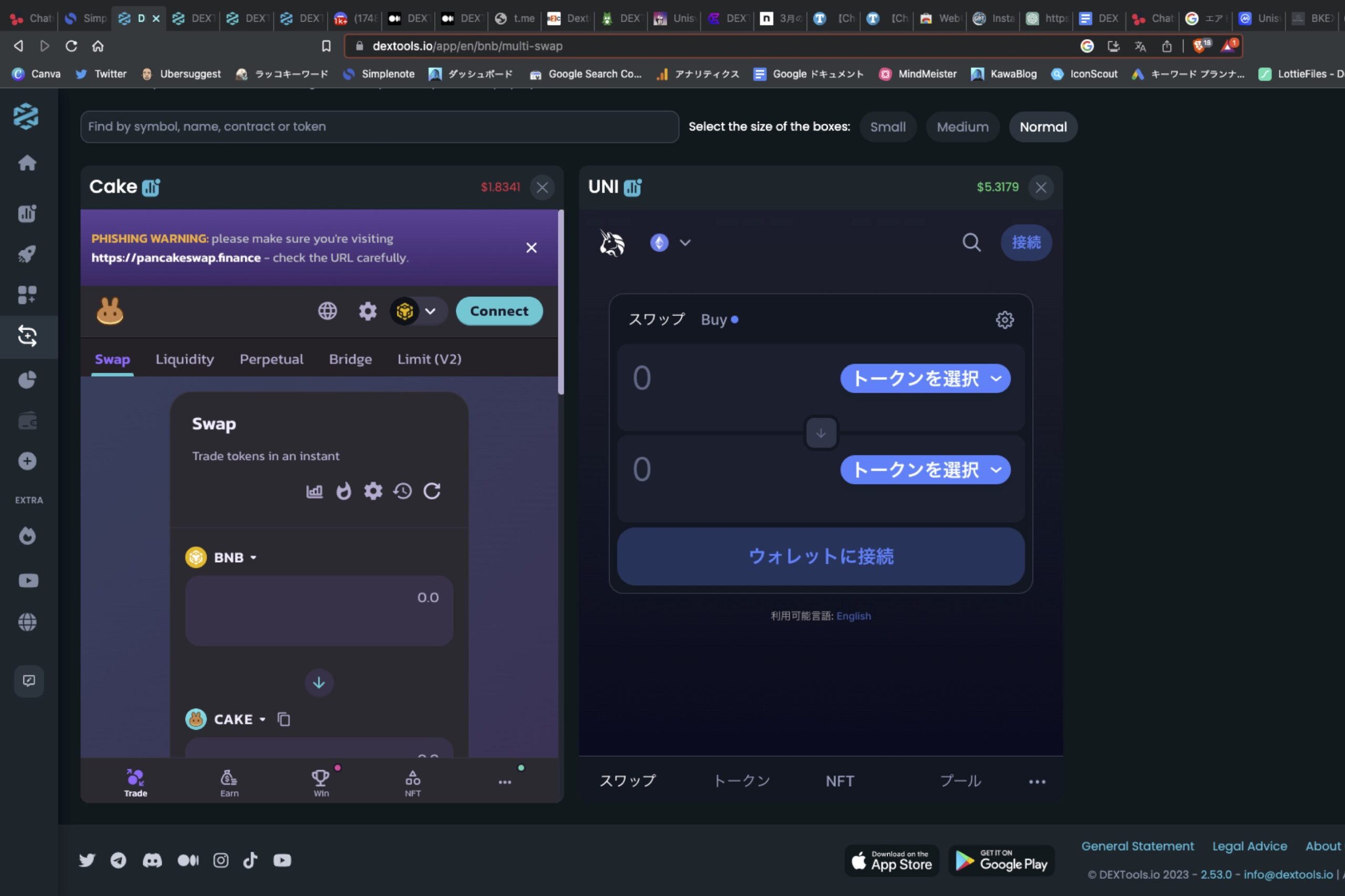This screenshot has height=896, width=1345.
Task: Open the Bridge tab on PancakeSwap
Action: click(x=350, y=359)
